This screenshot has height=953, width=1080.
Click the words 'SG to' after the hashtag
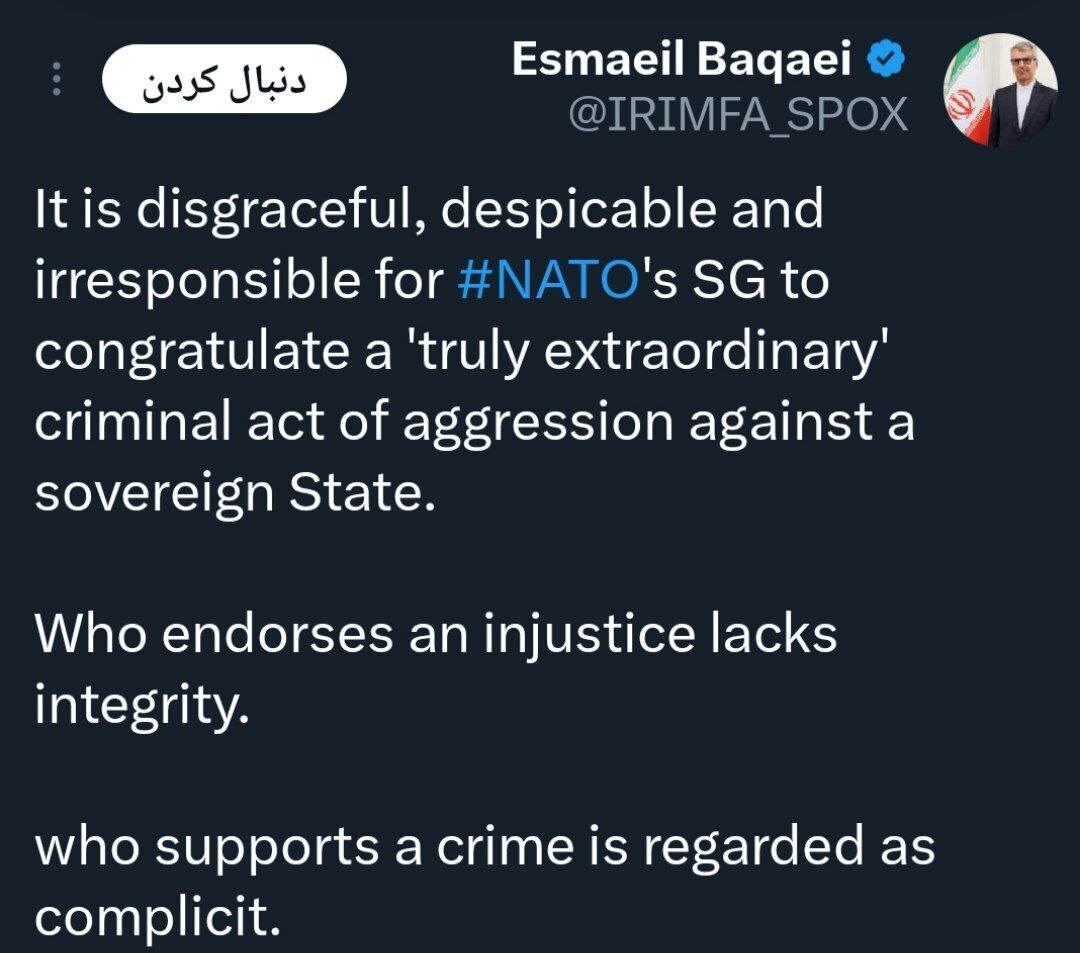760,280
